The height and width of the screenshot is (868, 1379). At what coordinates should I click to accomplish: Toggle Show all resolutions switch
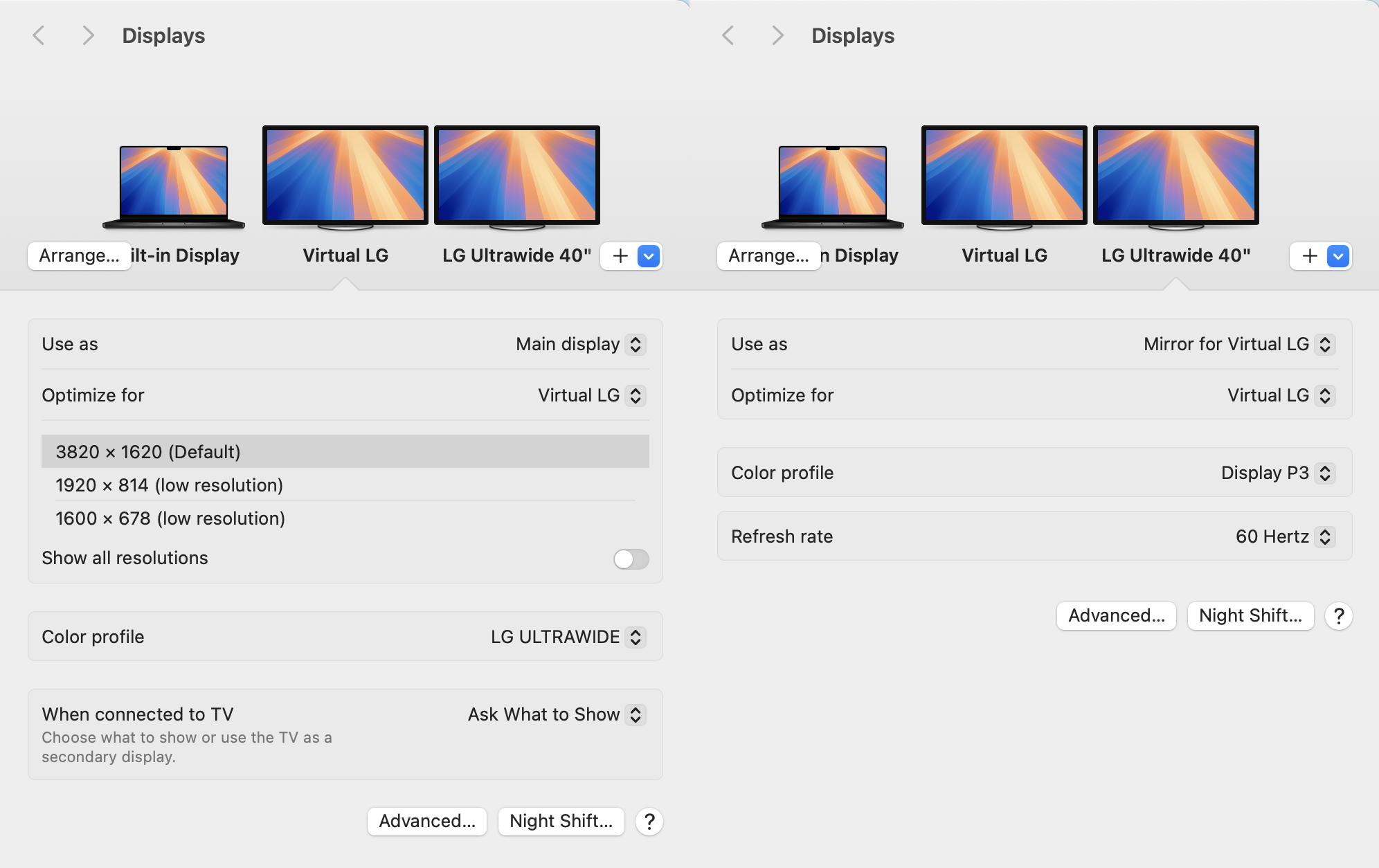pos(631,559)
